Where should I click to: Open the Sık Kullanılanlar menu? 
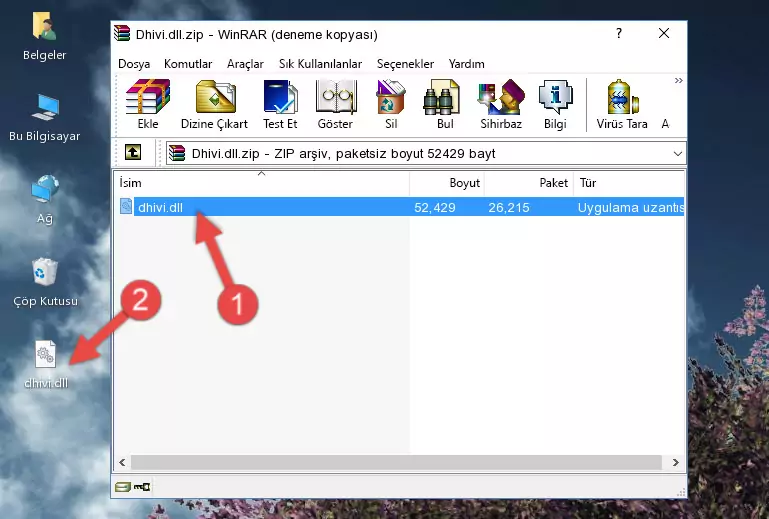[320, 64]
